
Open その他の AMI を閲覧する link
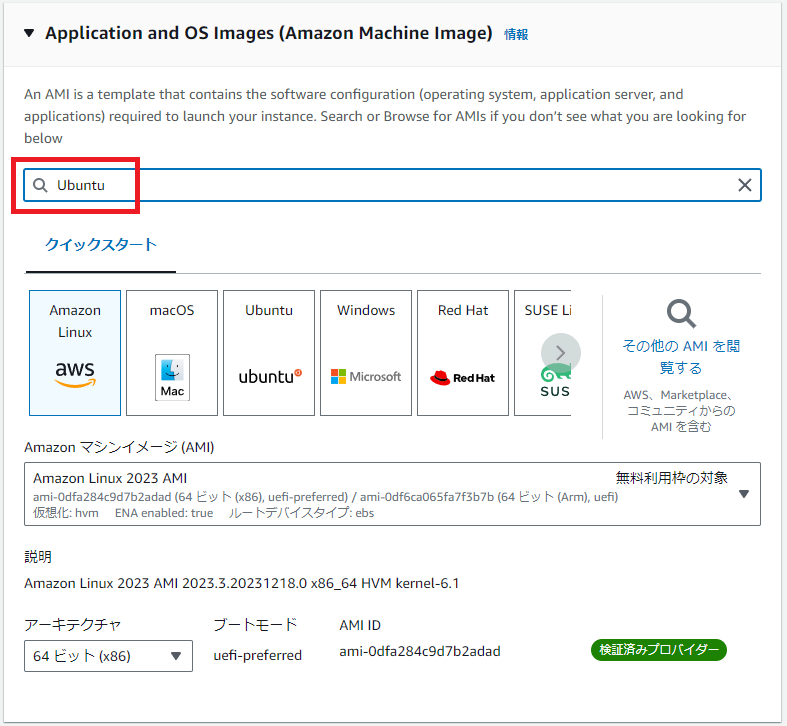coord(681,356)
